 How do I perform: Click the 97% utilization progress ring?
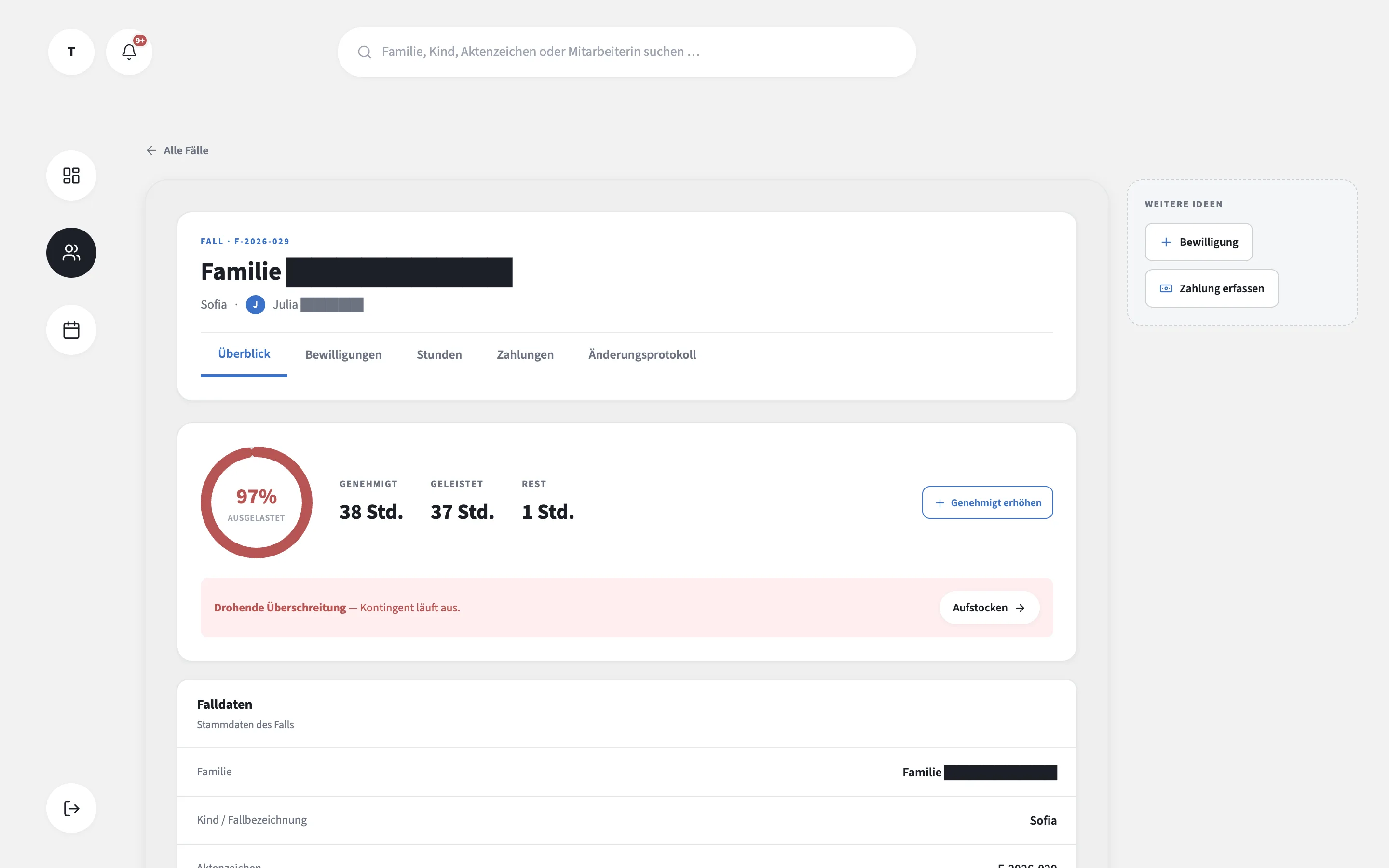tap(257, 502)
